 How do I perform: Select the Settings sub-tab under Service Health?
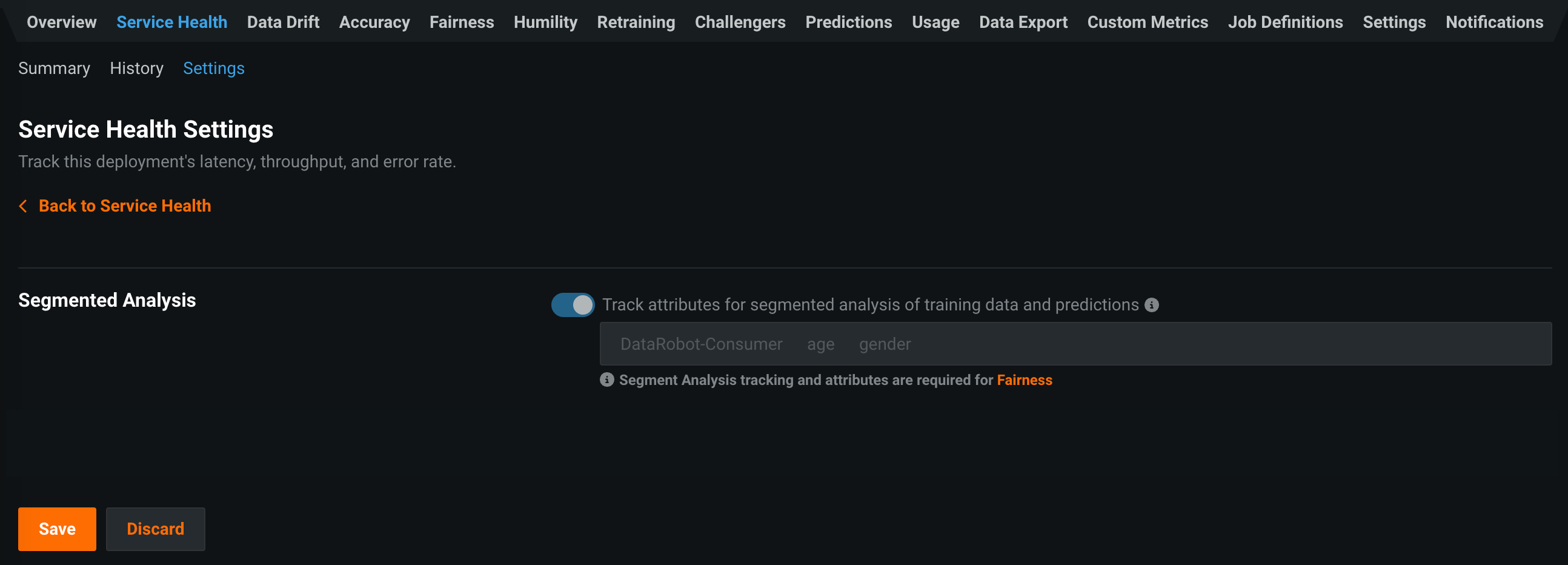click(214, 68)
